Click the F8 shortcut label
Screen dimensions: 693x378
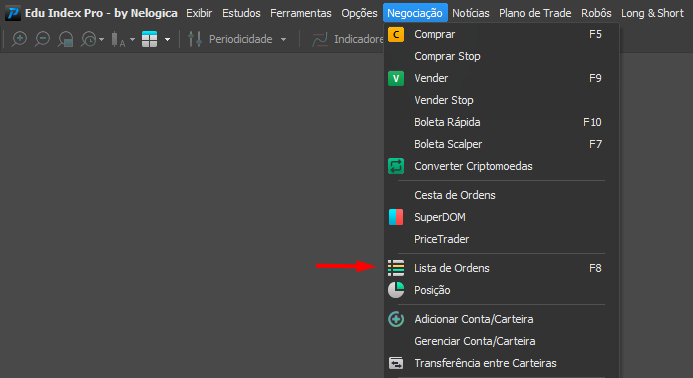click(x=595, y=268)
